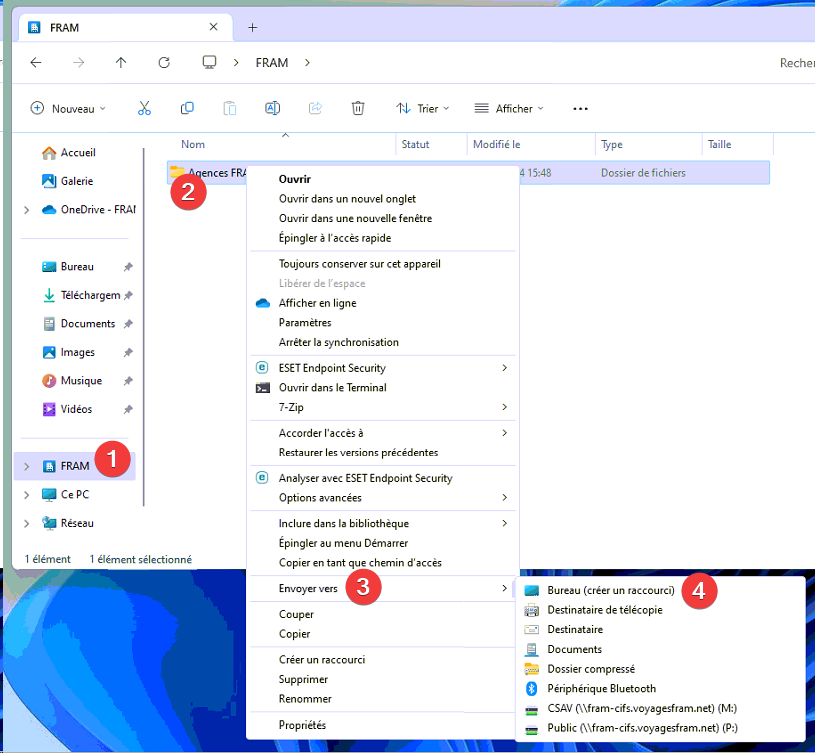
Task: Click the Cut scissors icon in toolbar
Action: 144,108
